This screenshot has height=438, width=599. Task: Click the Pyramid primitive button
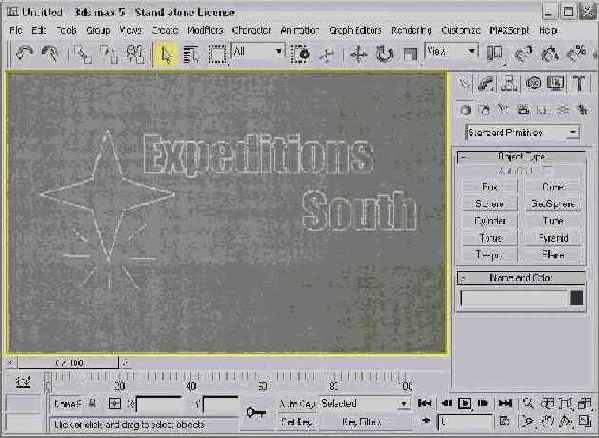pyautogui.click(x=553, y=238)
